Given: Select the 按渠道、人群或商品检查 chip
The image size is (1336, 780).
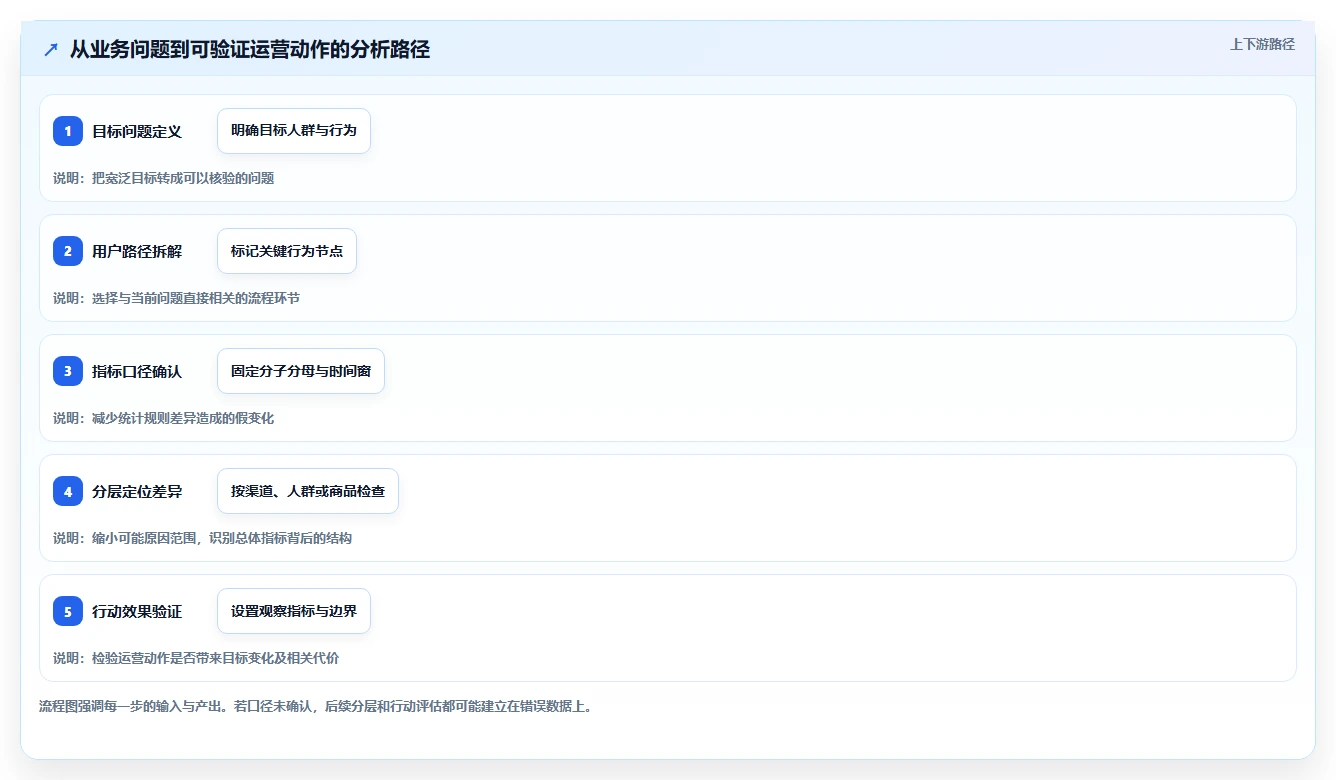Looking at the screenshot, I should [x=308, y=491].
